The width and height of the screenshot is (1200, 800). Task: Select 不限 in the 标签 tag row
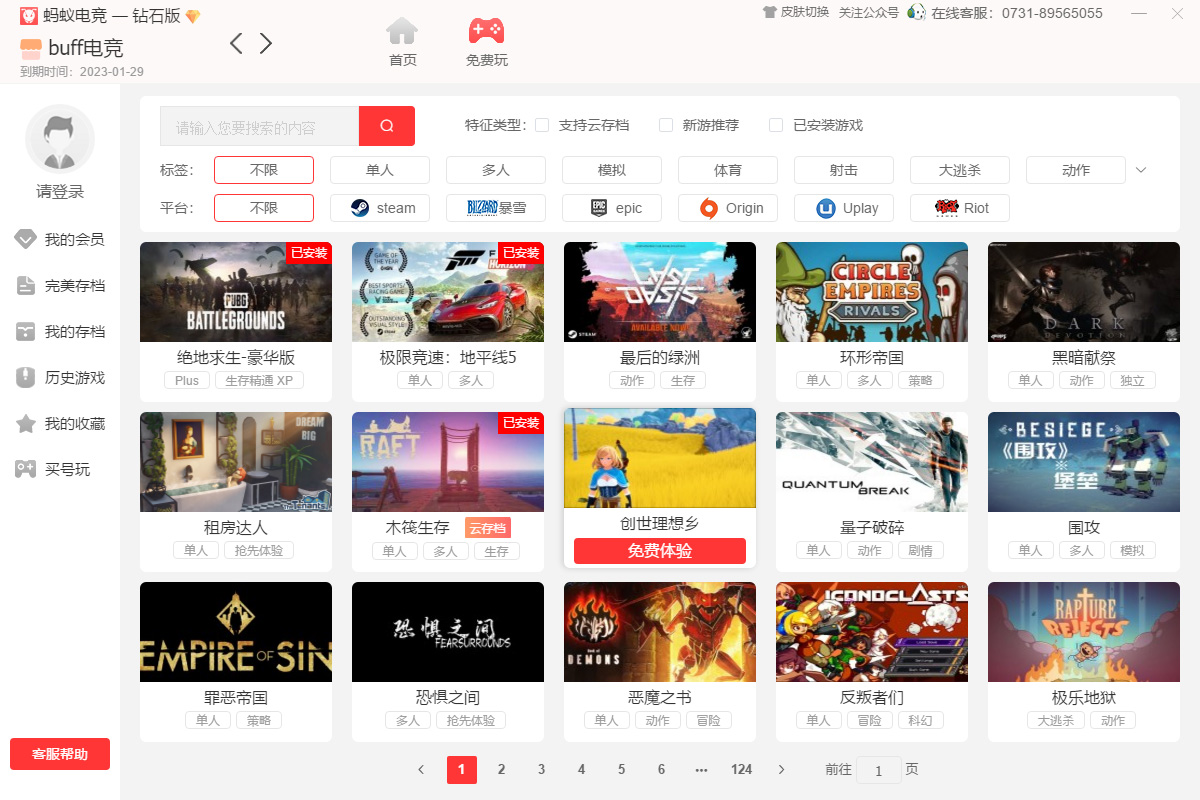pos(264,170)
